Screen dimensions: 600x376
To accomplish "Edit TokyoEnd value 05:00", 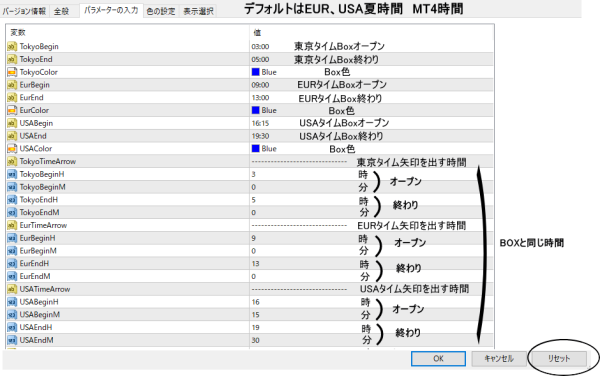I will (x=260, y=59).
